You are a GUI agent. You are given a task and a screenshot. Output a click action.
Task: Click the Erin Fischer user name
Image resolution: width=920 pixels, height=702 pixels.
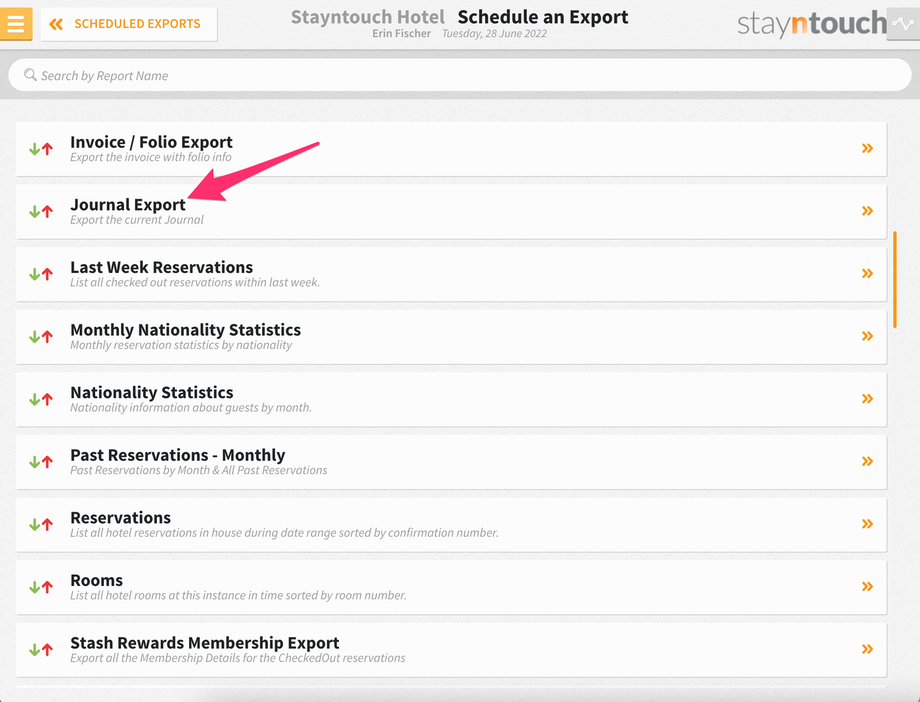[401, 34]
